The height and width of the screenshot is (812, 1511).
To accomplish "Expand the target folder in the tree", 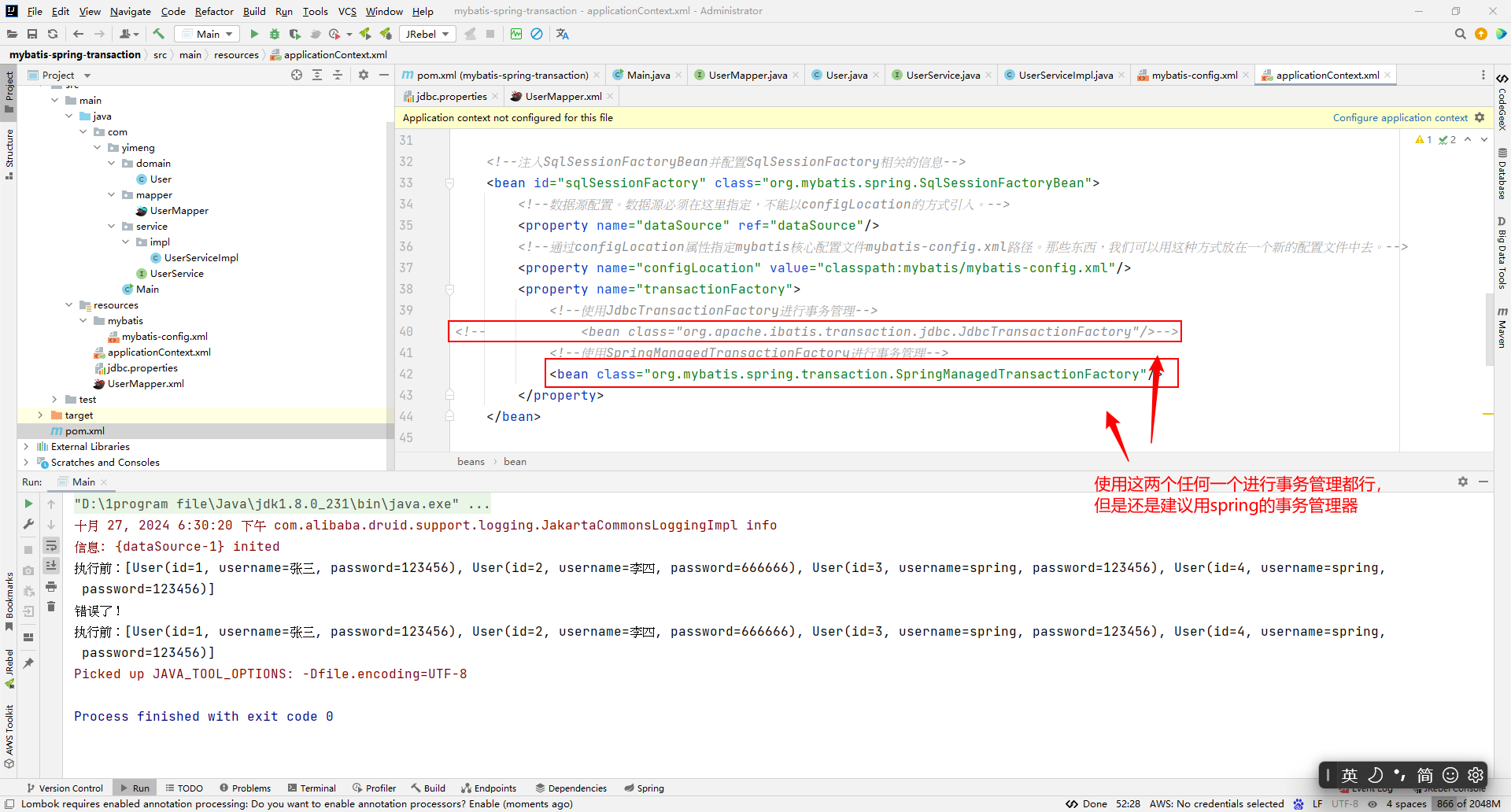I will click(40, 415).
